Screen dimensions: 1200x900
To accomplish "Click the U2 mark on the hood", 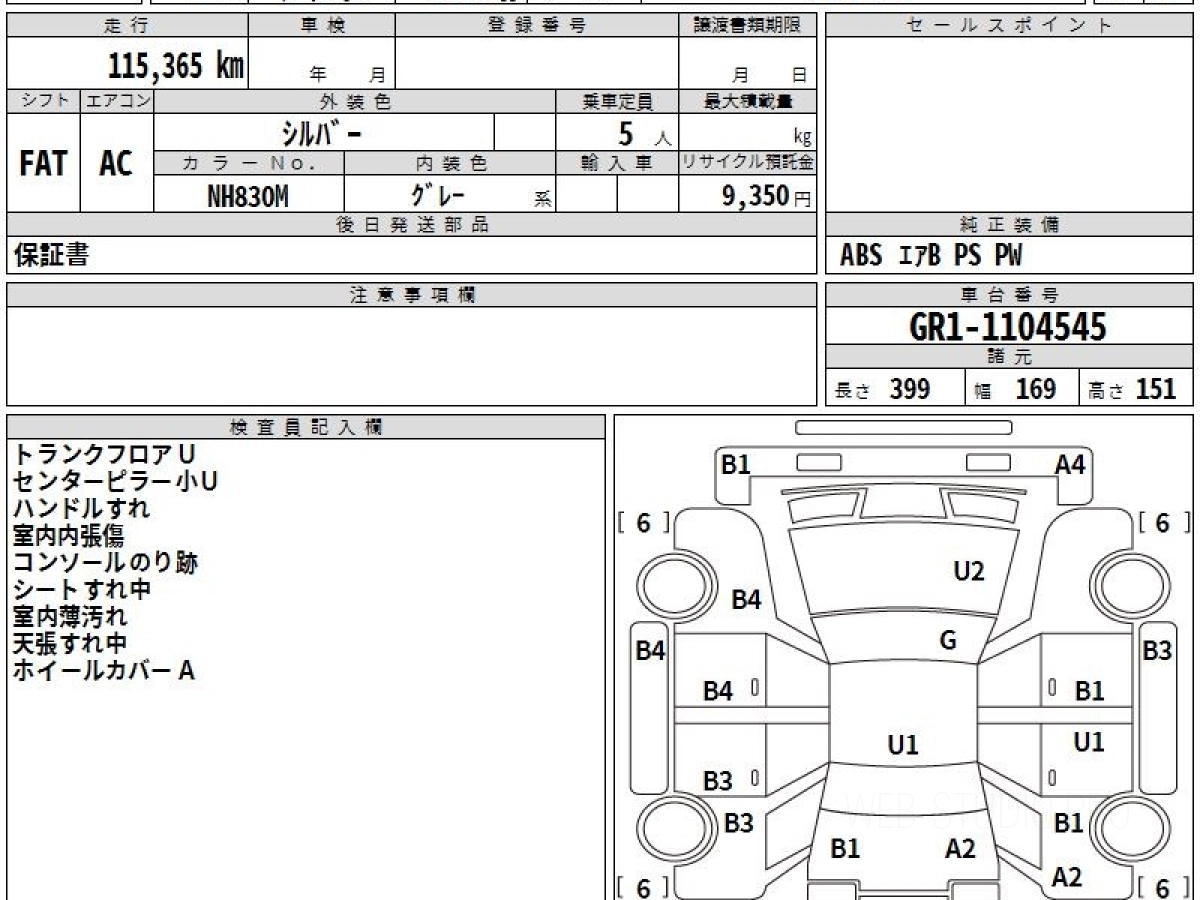I will tap(969, 571).
